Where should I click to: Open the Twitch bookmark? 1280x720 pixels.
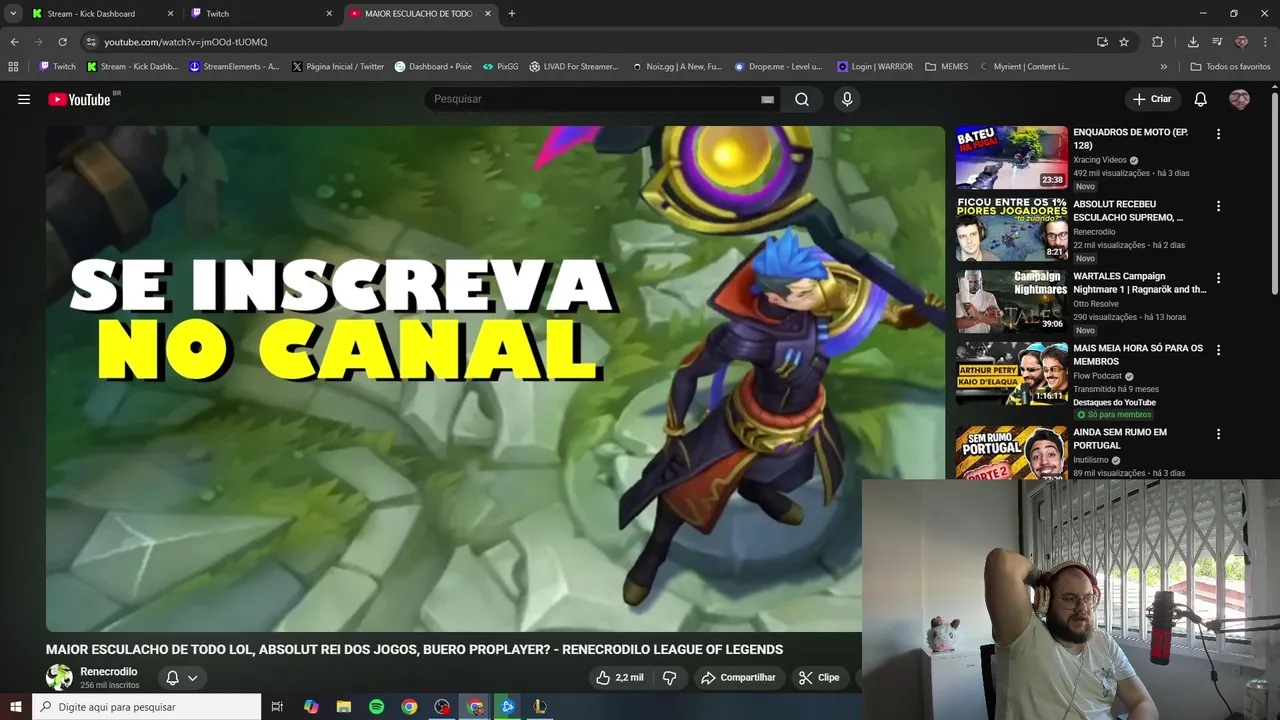(x=57, y=66)
